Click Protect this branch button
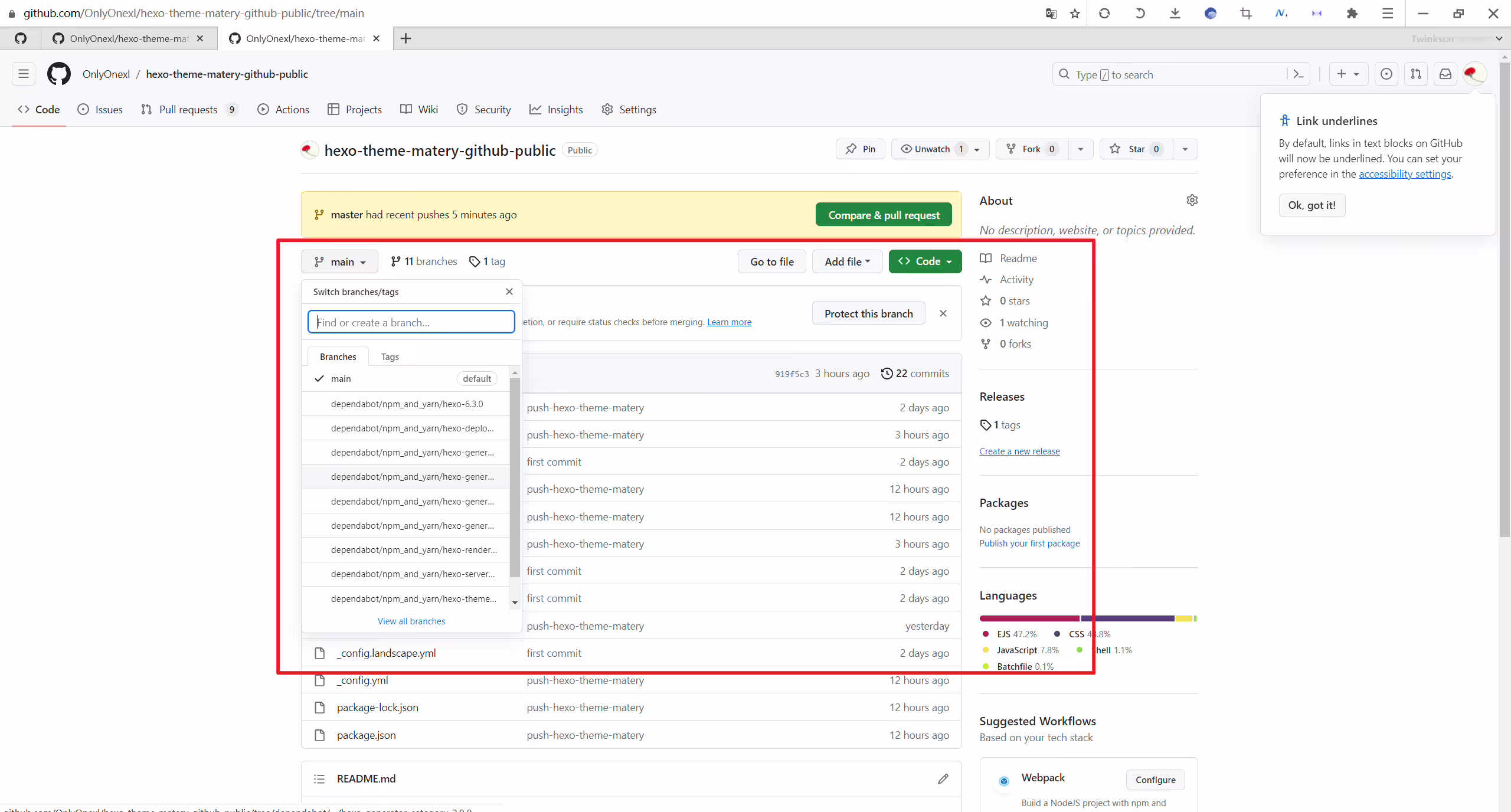 pyautogui.click(x=868, y=313)
